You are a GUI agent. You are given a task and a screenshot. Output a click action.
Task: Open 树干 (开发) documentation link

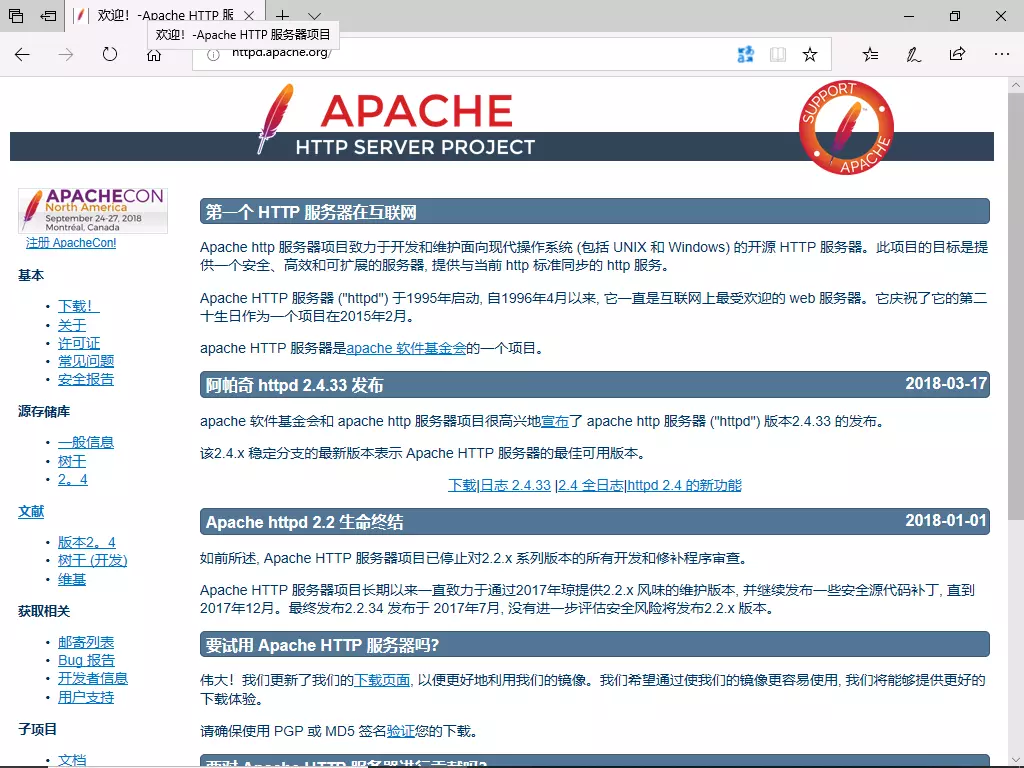pos(93,560)
